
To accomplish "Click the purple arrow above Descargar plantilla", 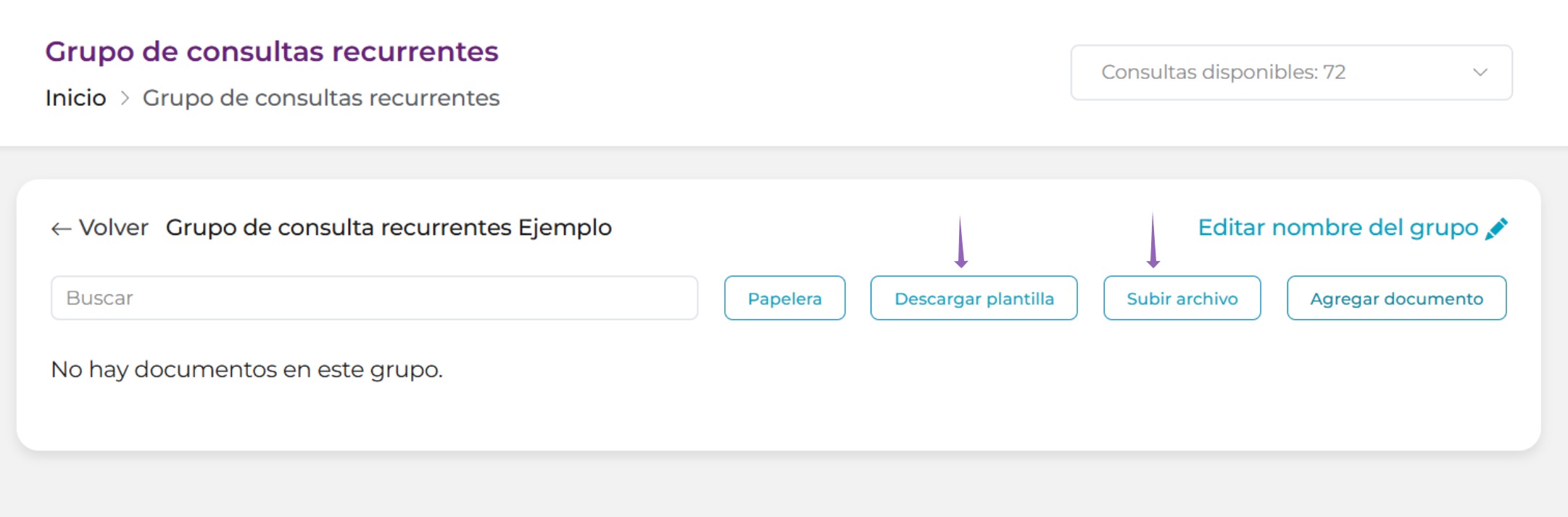I will tap(961, 241).
